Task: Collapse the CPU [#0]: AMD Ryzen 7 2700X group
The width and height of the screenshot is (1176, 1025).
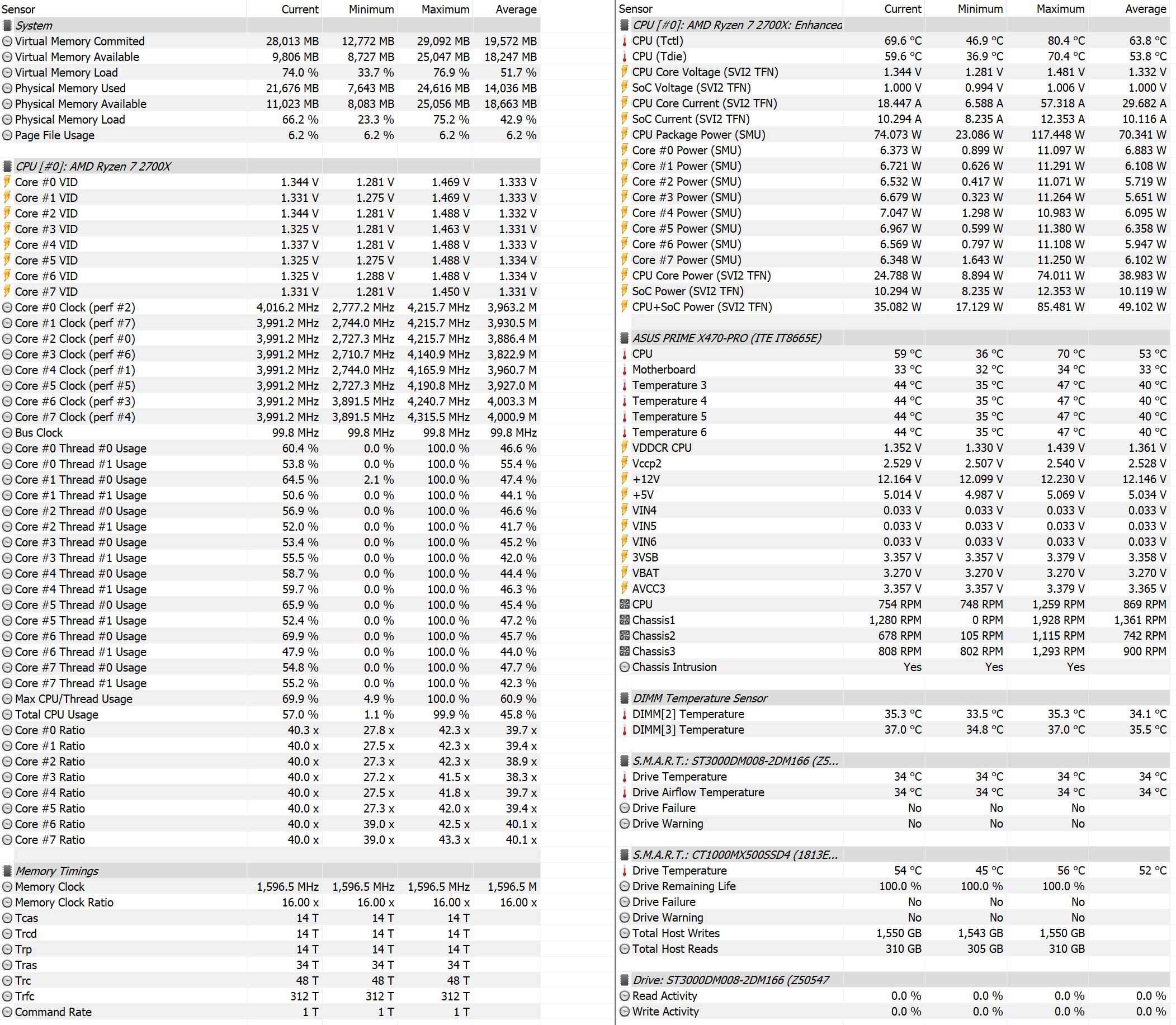Action: click(x=7, y=167)
